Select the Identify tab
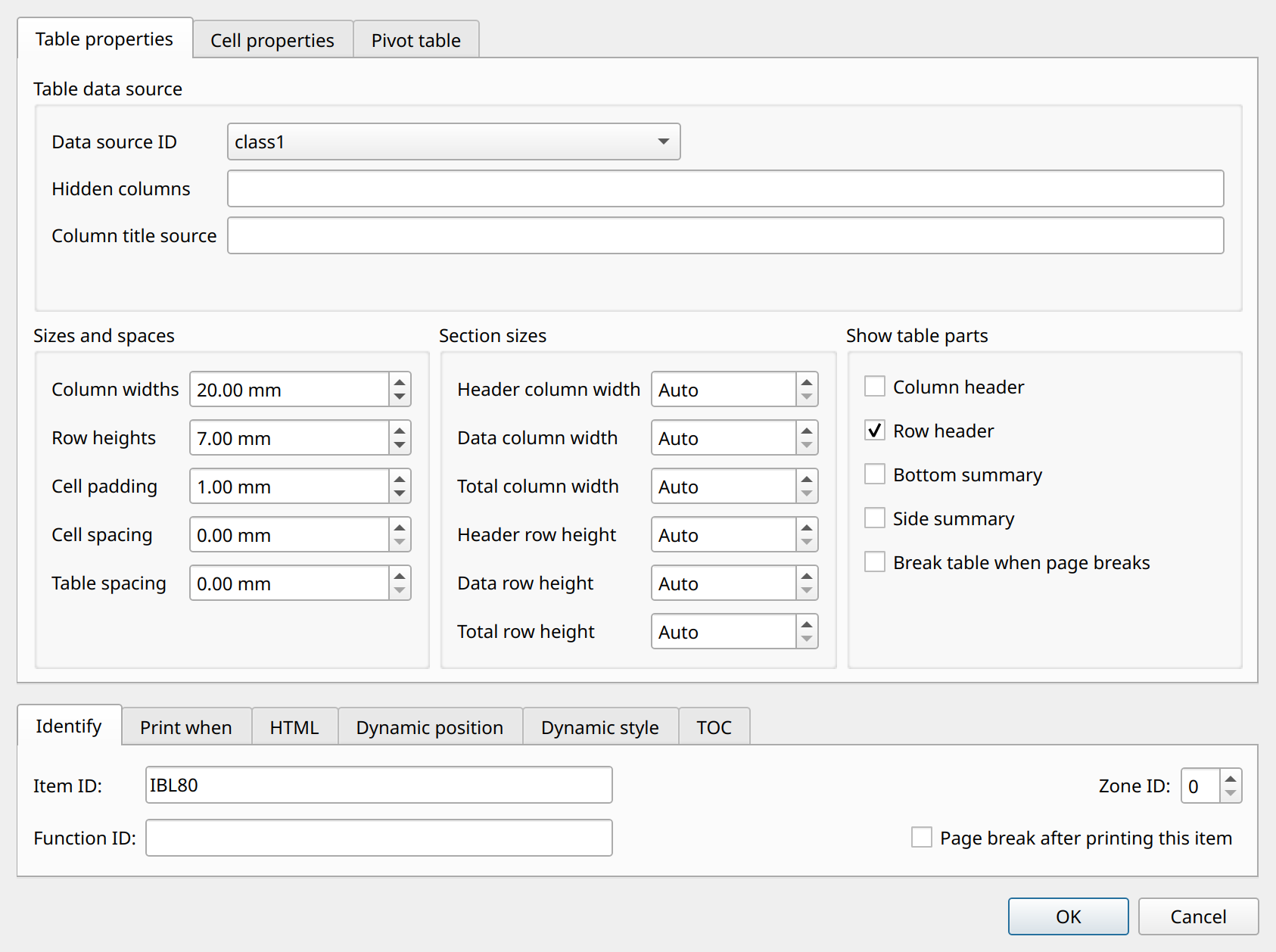This screenshot has width=1276, height=952. point(69,726)
